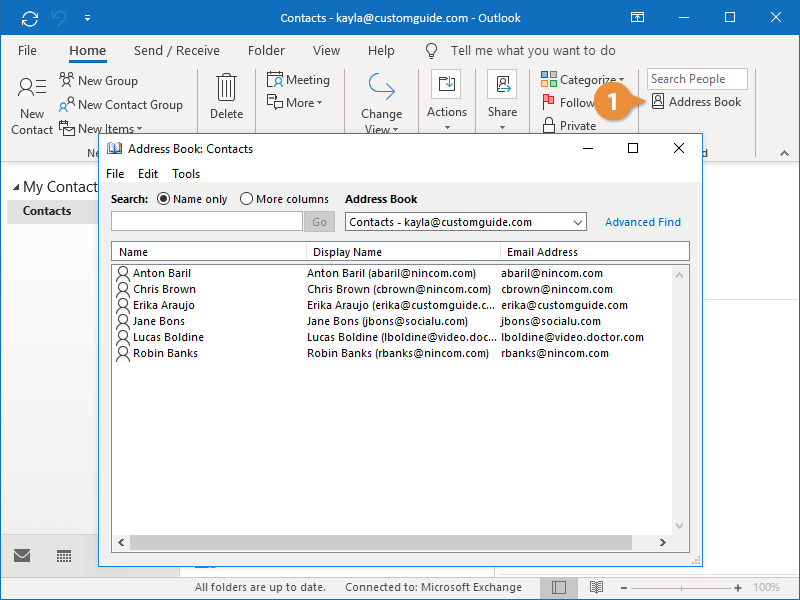Open the Change View dropdown
The height and width of the screenshot is (600, 800).
(381, 104)
